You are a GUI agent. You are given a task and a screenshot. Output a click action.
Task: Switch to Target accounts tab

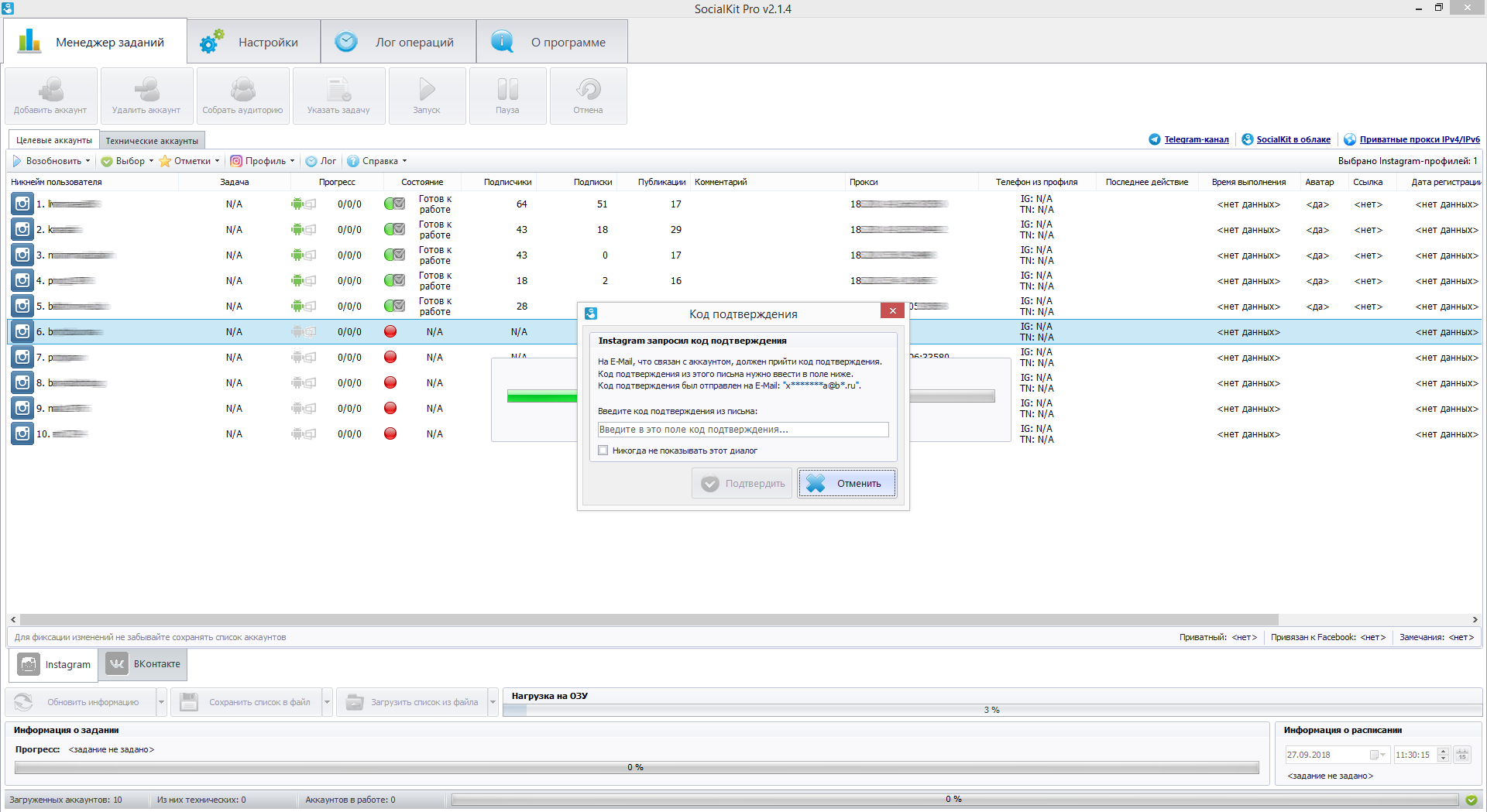53,140
